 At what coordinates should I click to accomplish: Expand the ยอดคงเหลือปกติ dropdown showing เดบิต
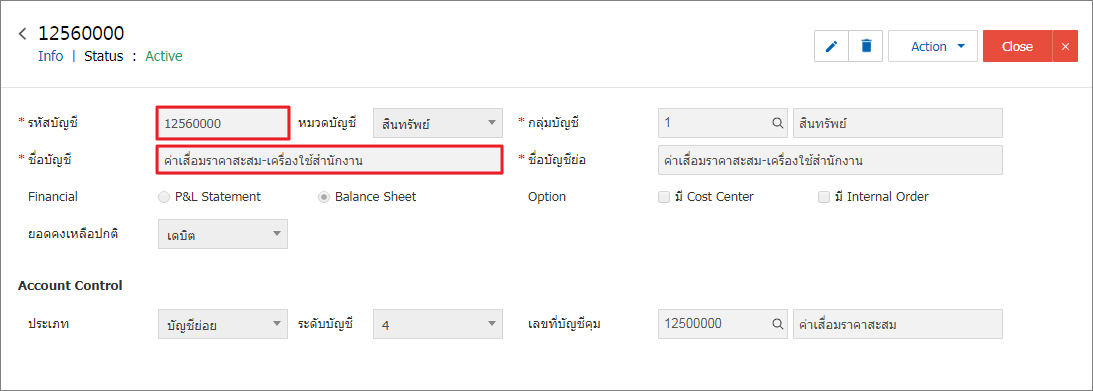[223, 234]
